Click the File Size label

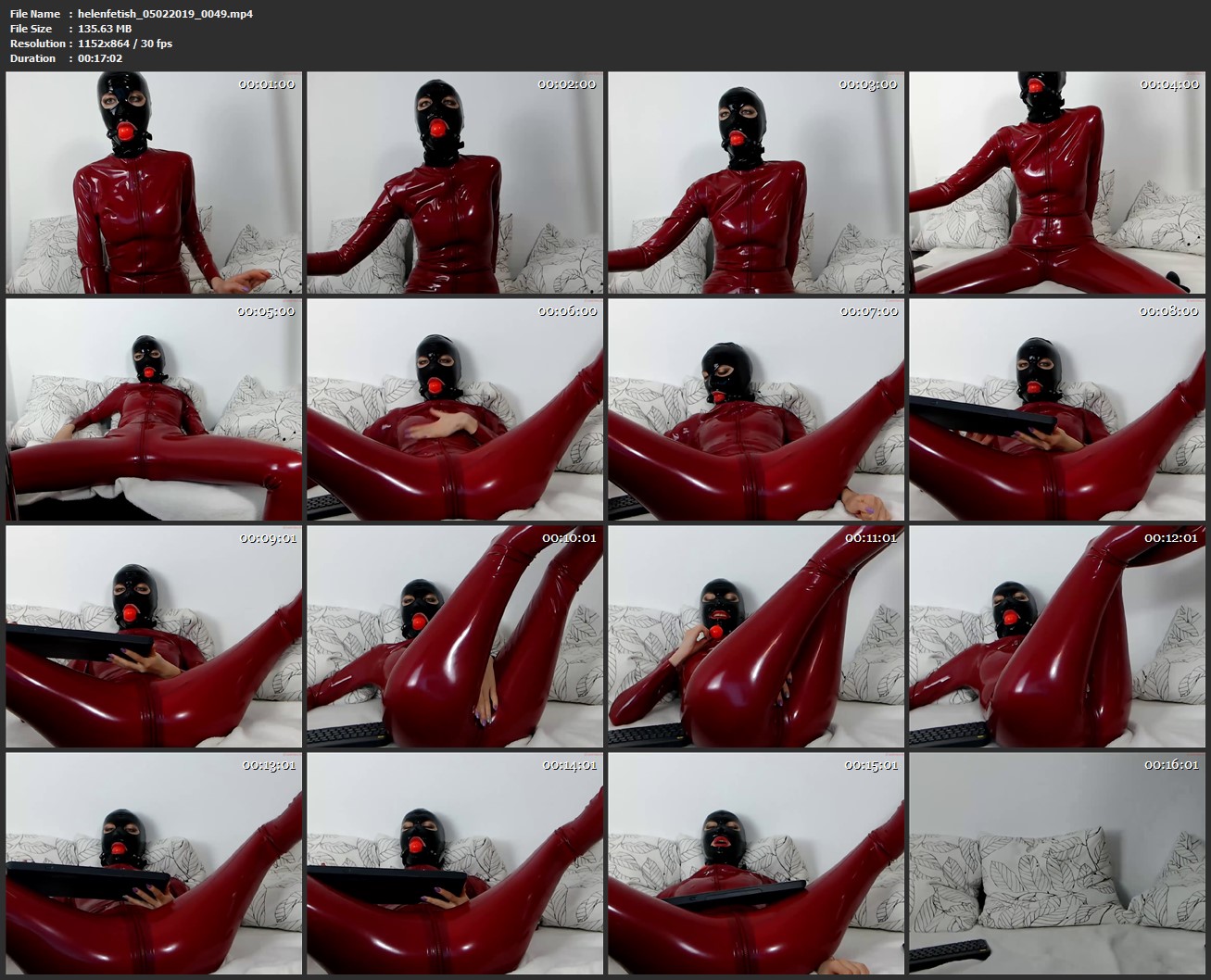(31, 29)
